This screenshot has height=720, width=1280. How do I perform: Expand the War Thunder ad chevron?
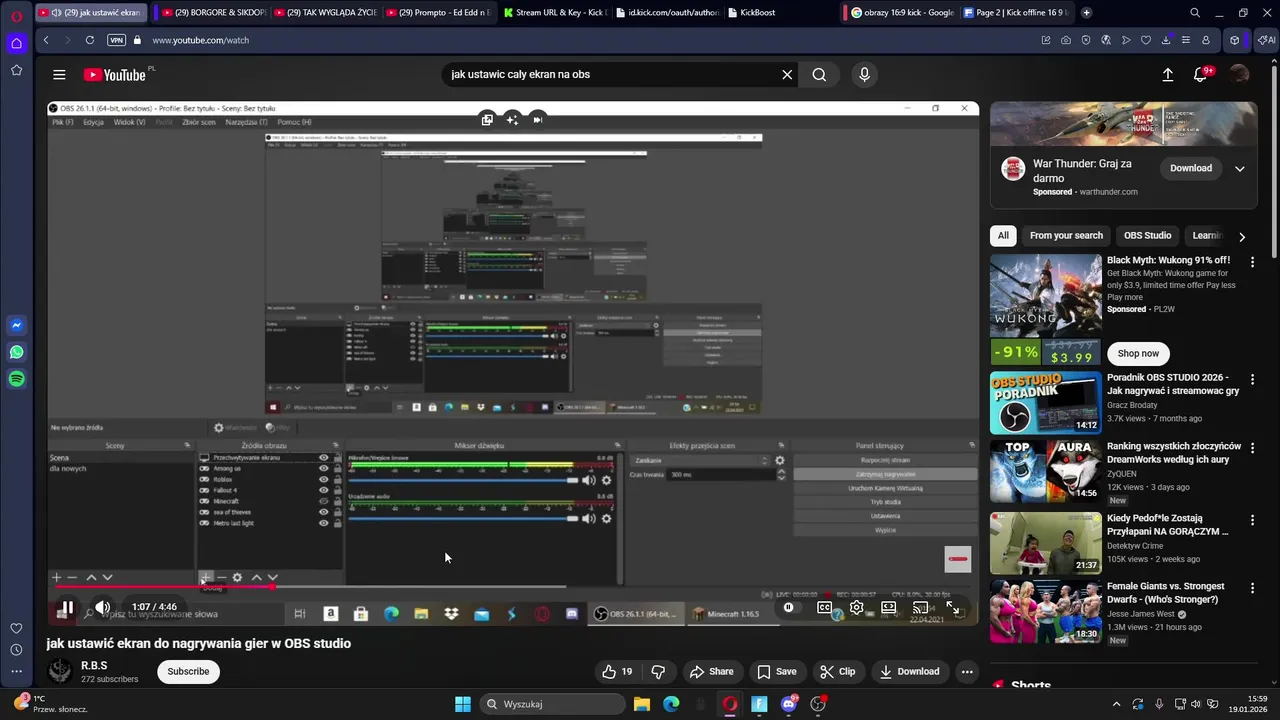(1240, 168)
